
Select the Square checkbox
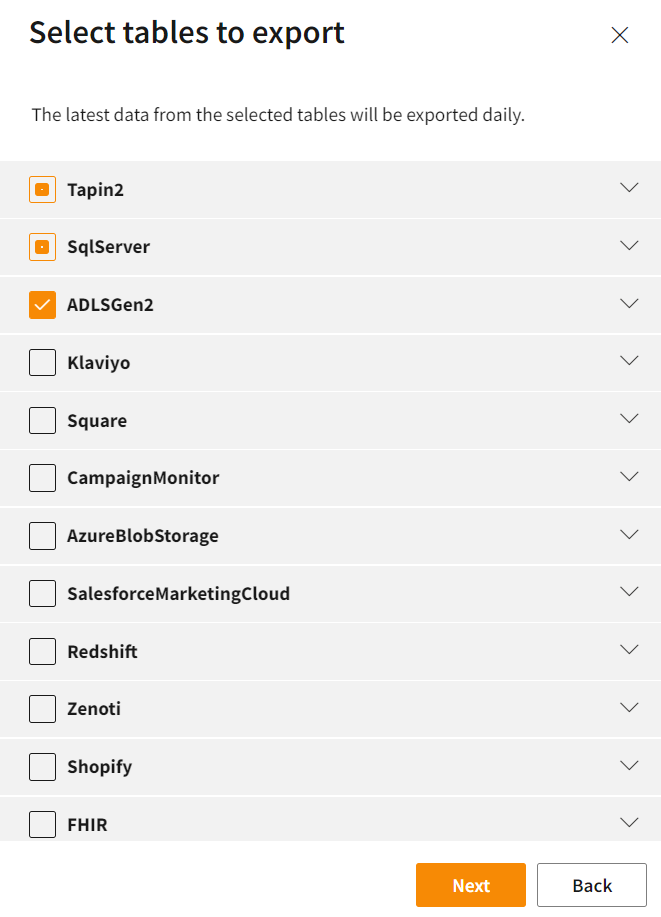click(42, 420)
